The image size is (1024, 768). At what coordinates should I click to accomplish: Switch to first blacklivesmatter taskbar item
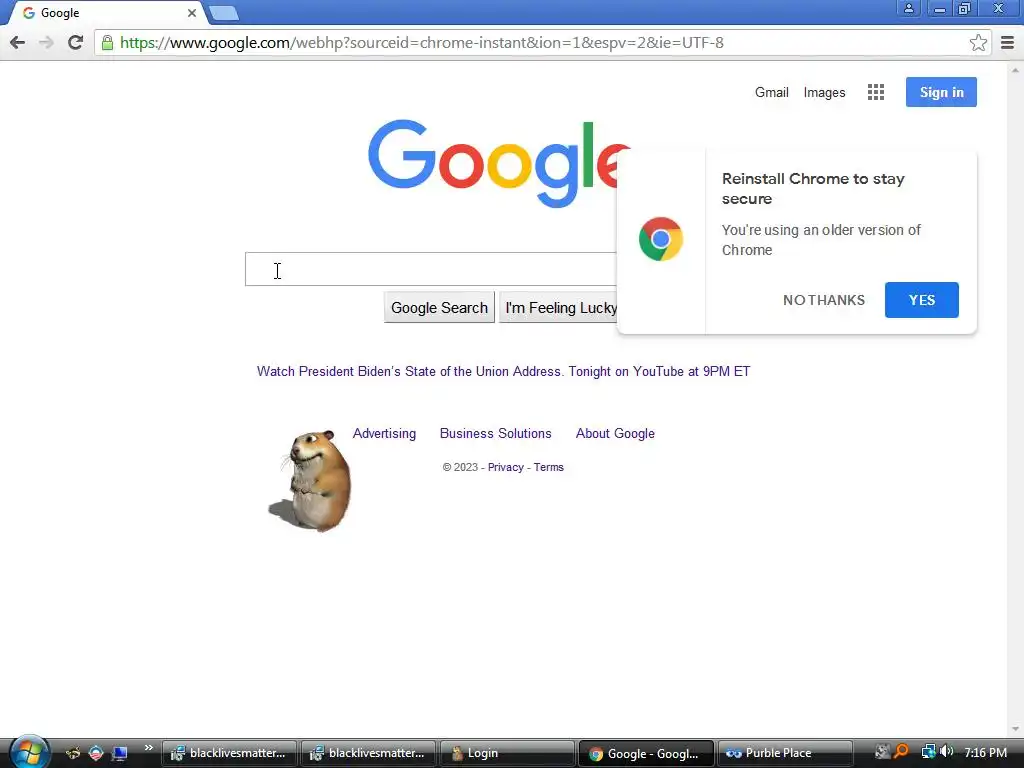229,753
